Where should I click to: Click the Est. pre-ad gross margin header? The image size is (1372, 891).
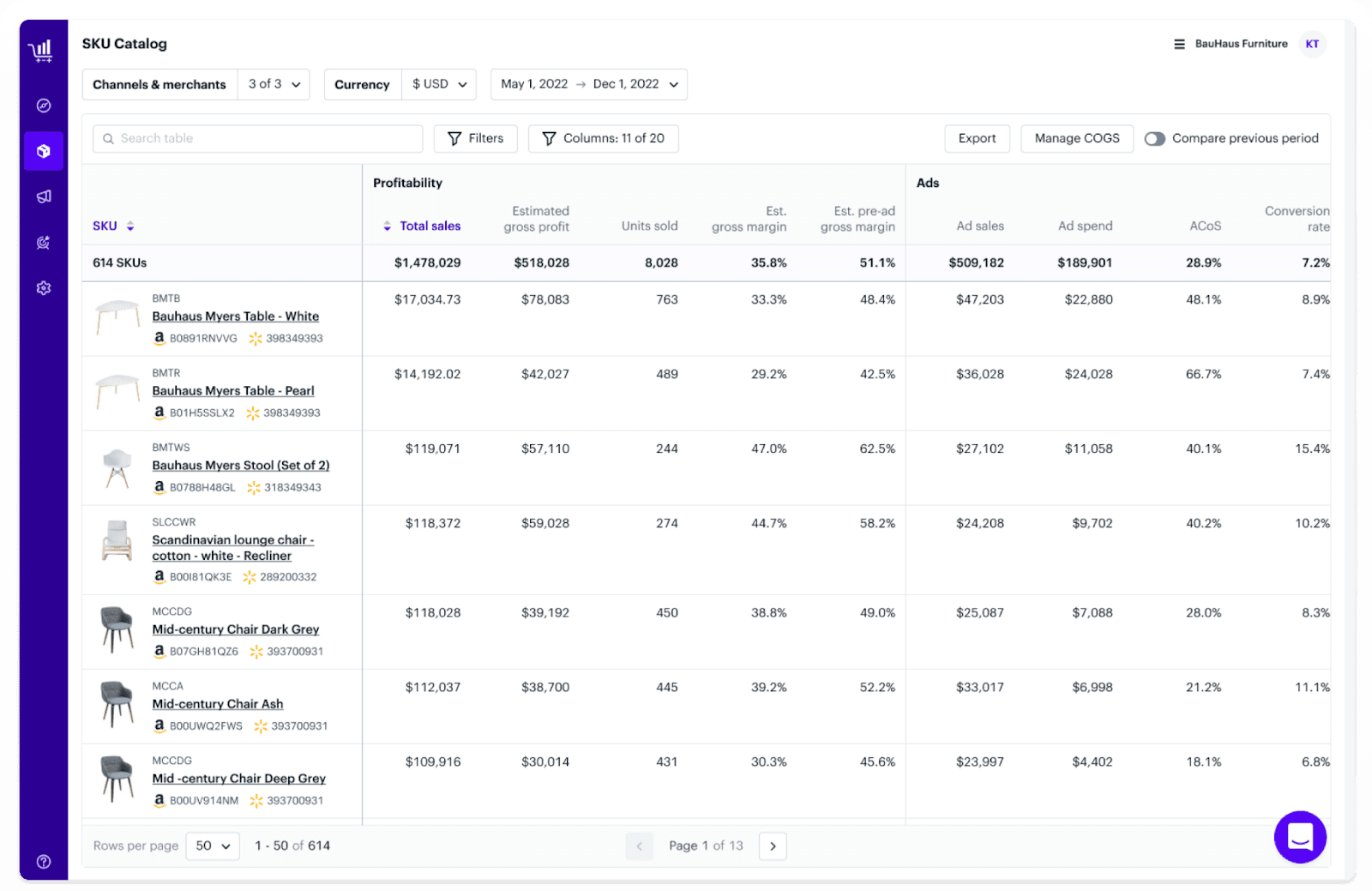857,219
